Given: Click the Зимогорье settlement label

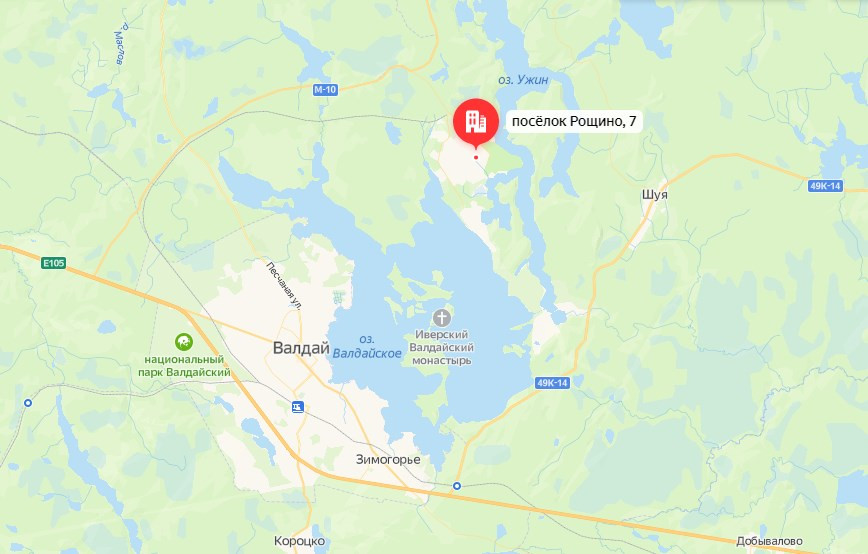Looking at the screenshot, I should pyautogui.click(x=388, y=459).
